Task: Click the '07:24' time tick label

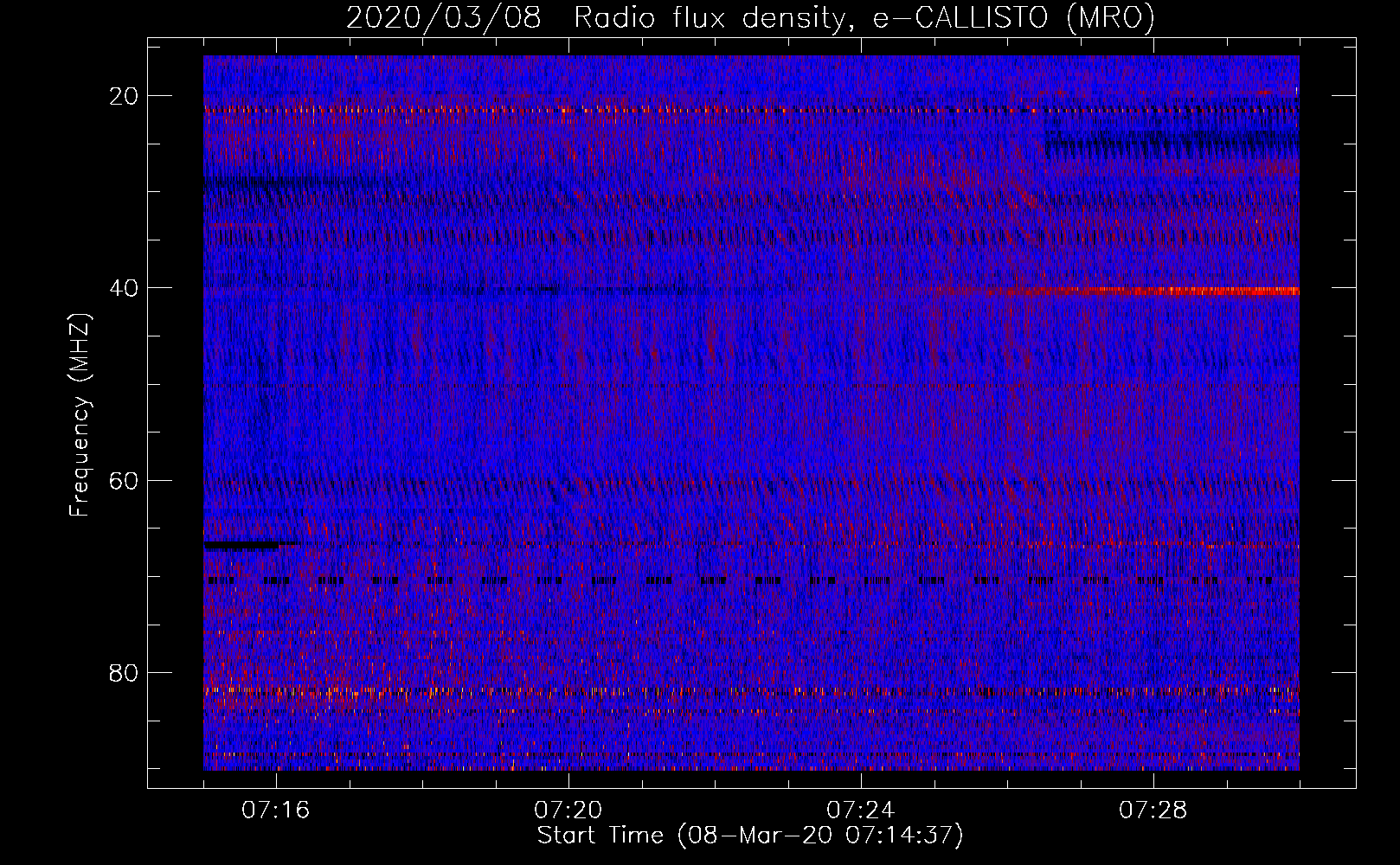Action: 861,811
